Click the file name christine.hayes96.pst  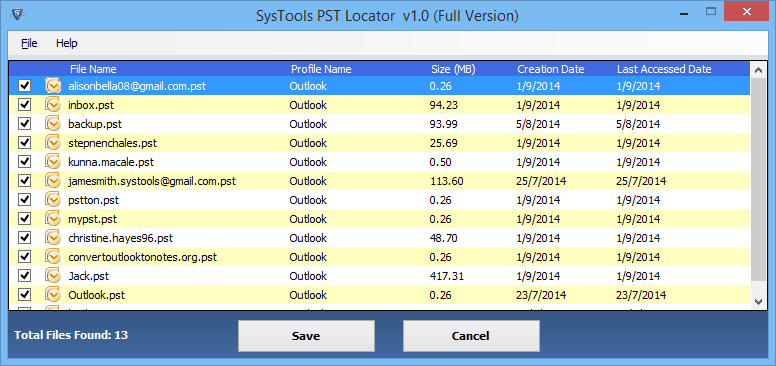pyautogui.click(x=120, y=238)
